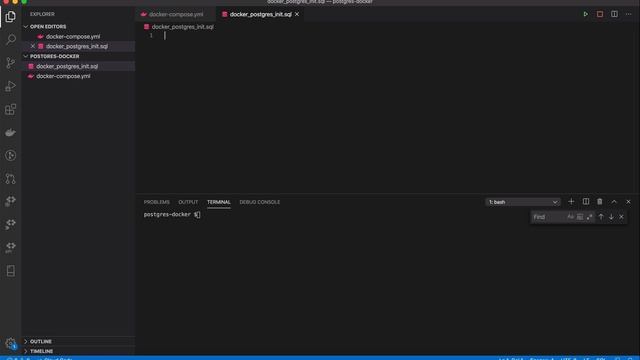This screenshot has width=640, height=360.
Task: Open the Extensions view
Action: click(11, 109)
